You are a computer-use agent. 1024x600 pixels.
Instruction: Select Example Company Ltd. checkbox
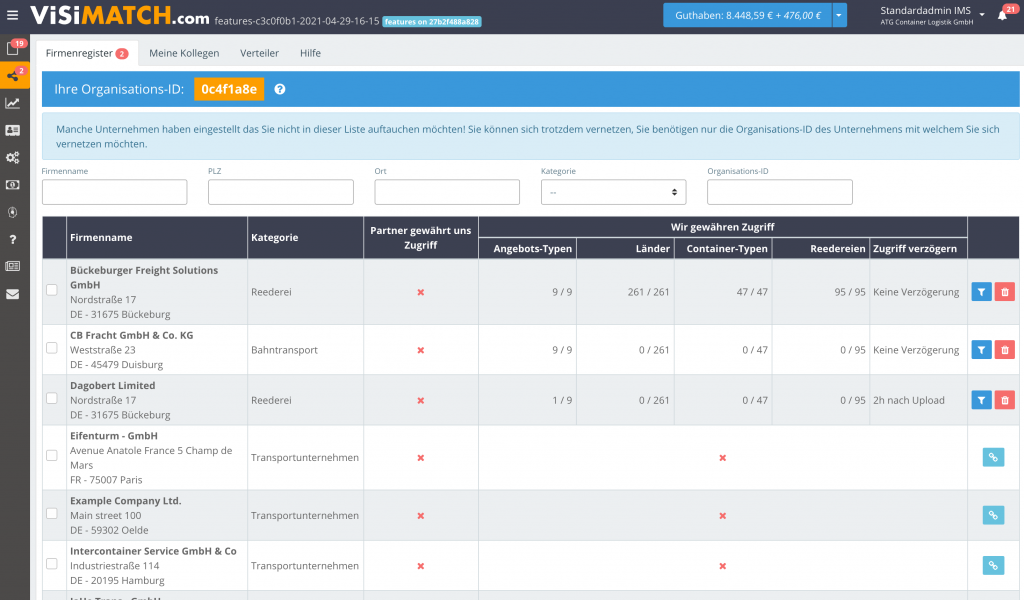pos(52,513)
